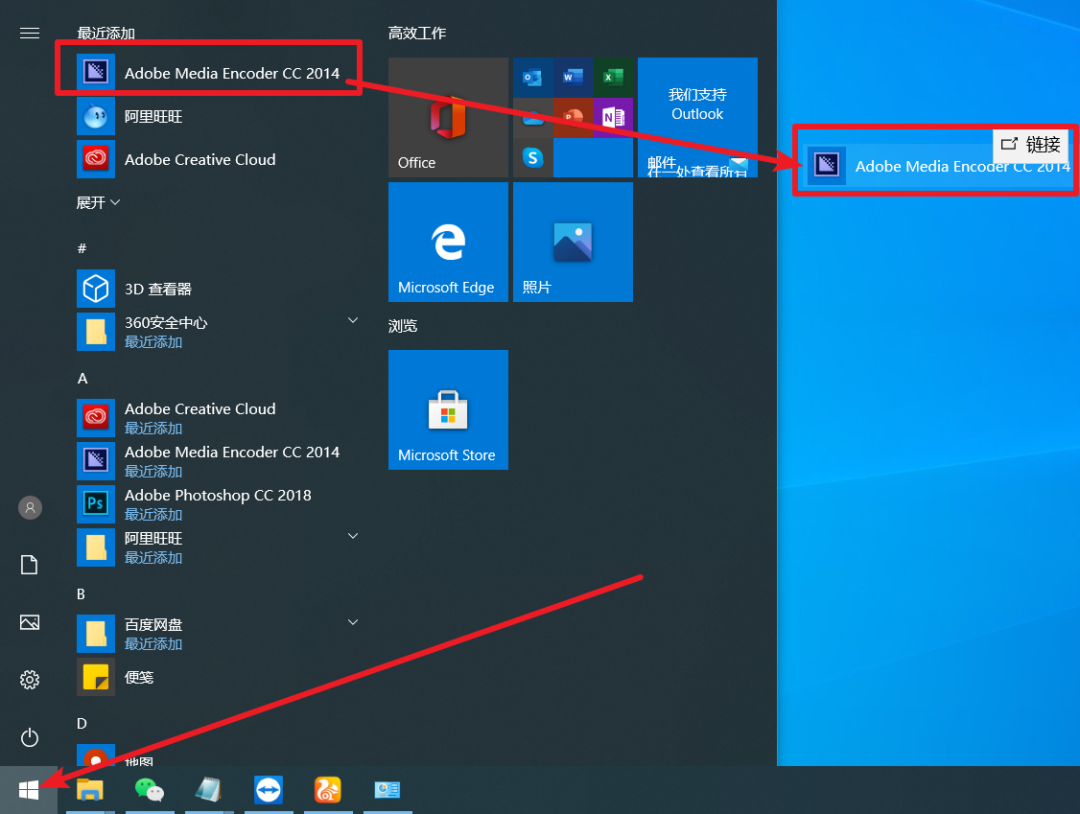Screen dimensions: 1080x814
Task: Jump to the B letter index header
Action: click(x=81, y=594)
